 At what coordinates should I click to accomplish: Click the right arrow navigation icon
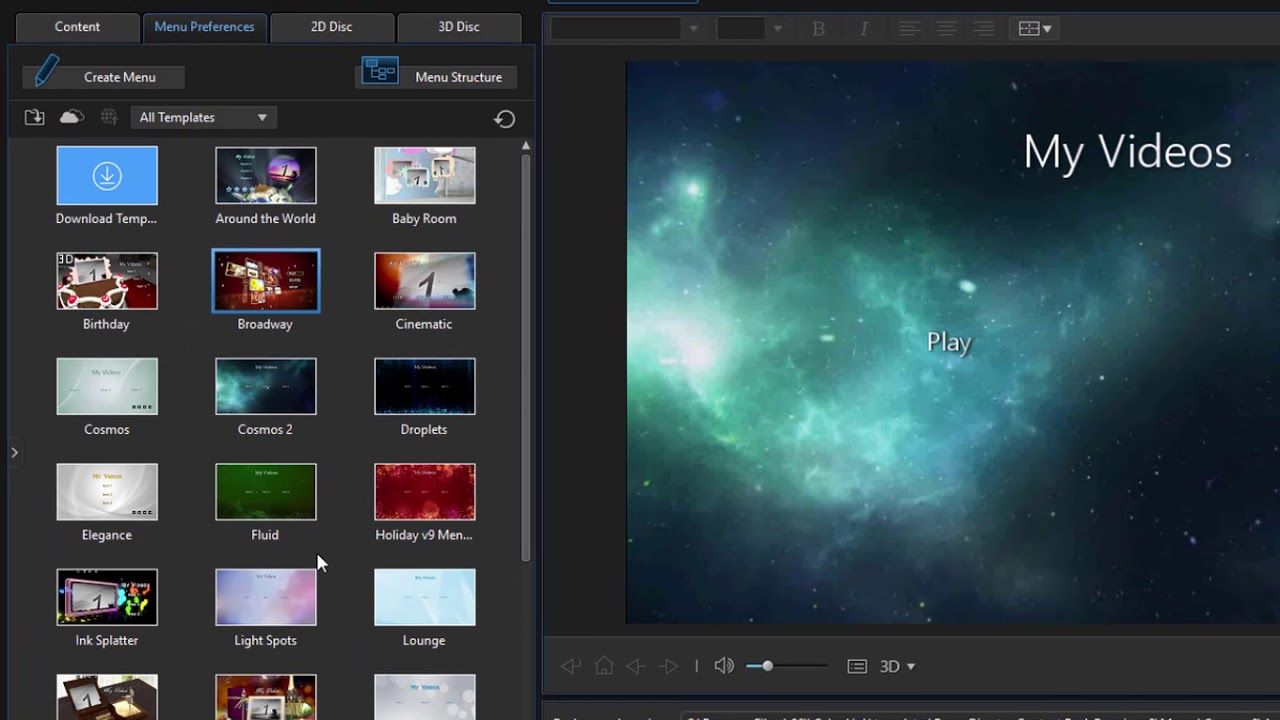point(669,666)
